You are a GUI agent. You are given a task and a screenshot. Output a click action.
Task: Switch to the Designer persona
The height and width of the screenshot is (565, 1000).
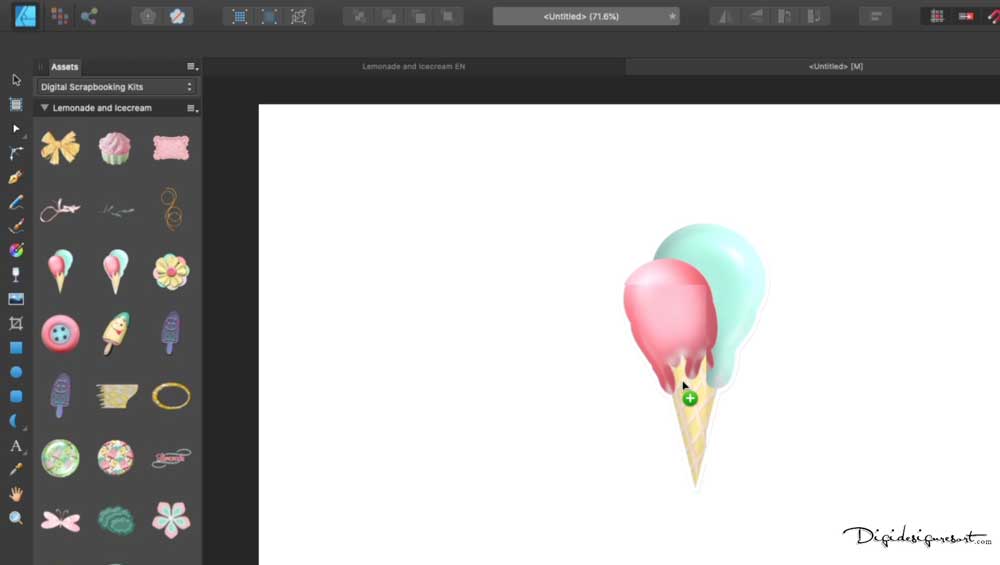coord(26,15)
